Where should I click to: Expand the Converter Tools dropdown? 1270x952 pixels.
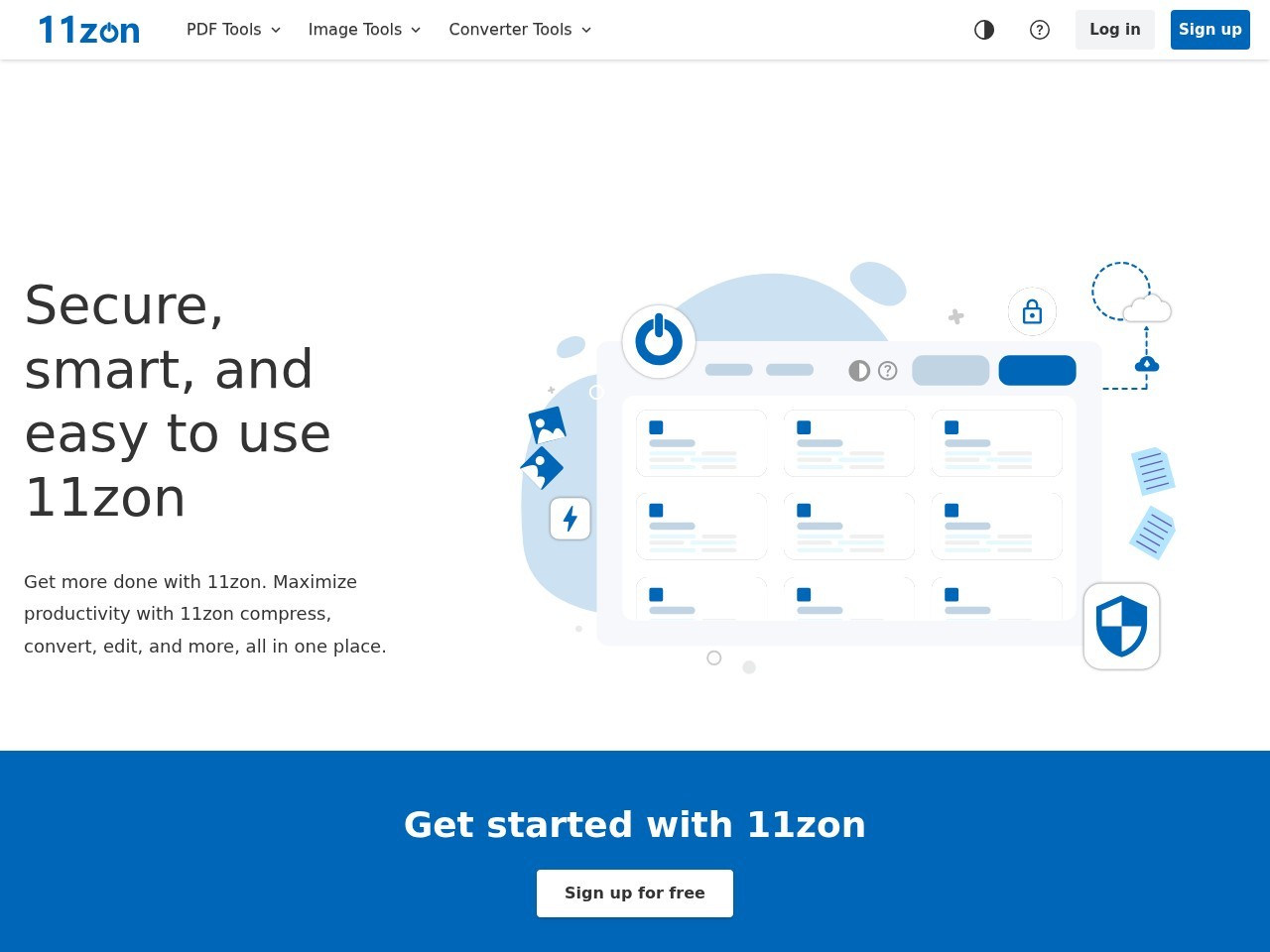coord(521,30)
